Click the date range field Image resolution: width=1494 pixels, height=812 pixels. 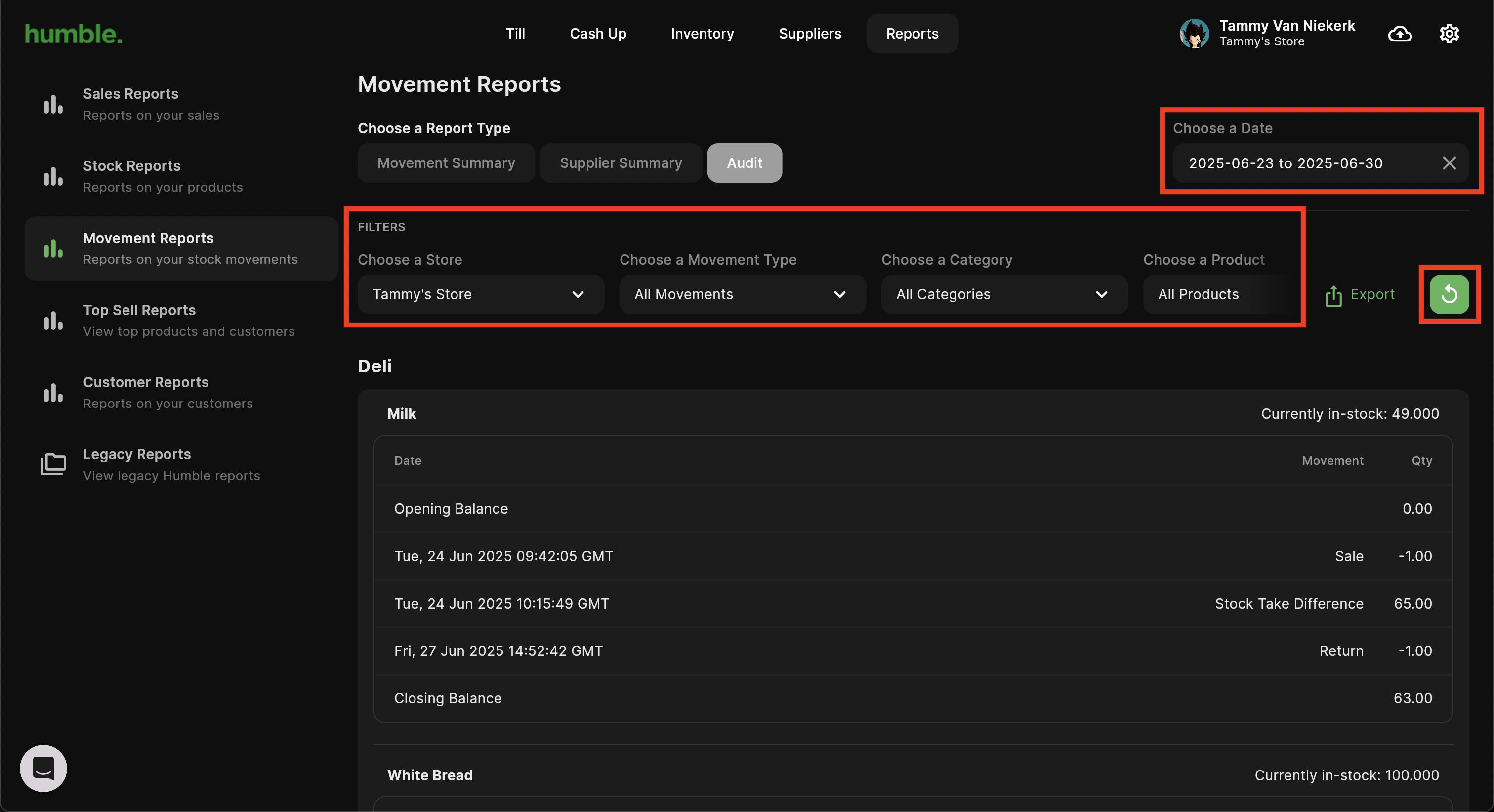pos(1320,163)
